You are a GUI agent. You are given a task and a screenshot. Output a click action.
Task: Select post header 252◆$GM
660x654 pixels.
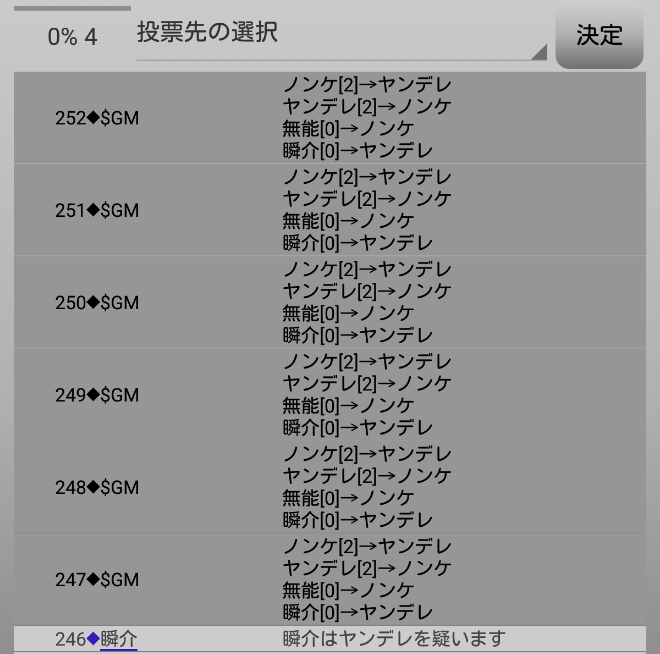click(x=97, y=118)
